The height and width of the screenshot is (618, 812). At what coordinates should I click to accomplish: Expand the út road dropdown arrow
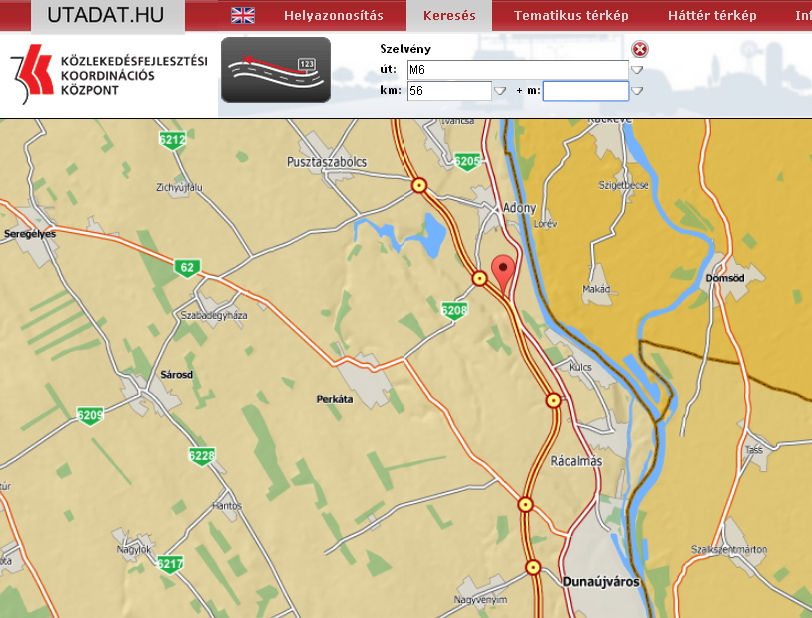[637, 70]
